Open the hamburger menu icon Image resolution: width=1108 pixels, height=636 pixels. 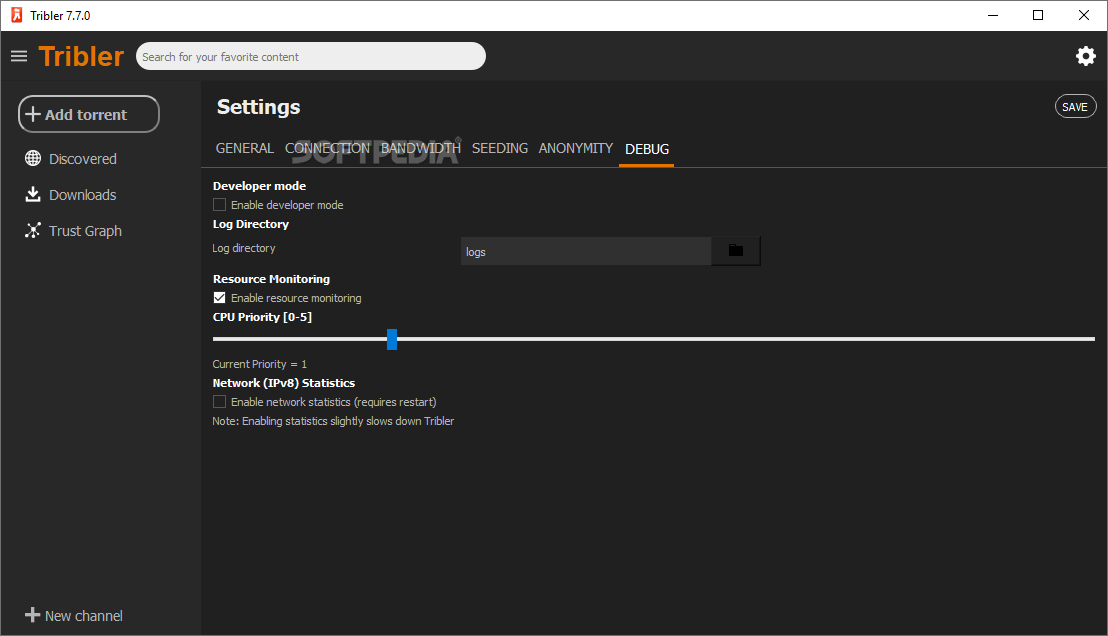(19, 56)
